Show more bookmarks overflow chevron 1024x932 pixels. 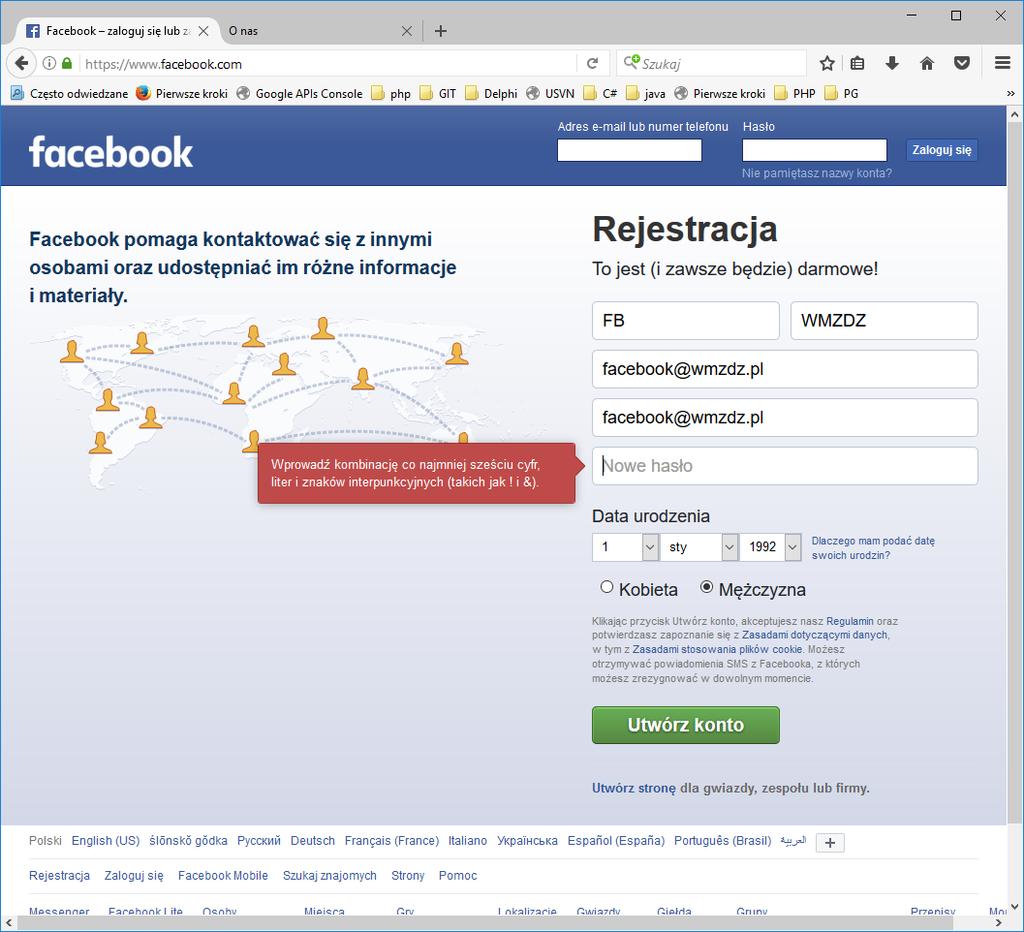pos(1010,93)
